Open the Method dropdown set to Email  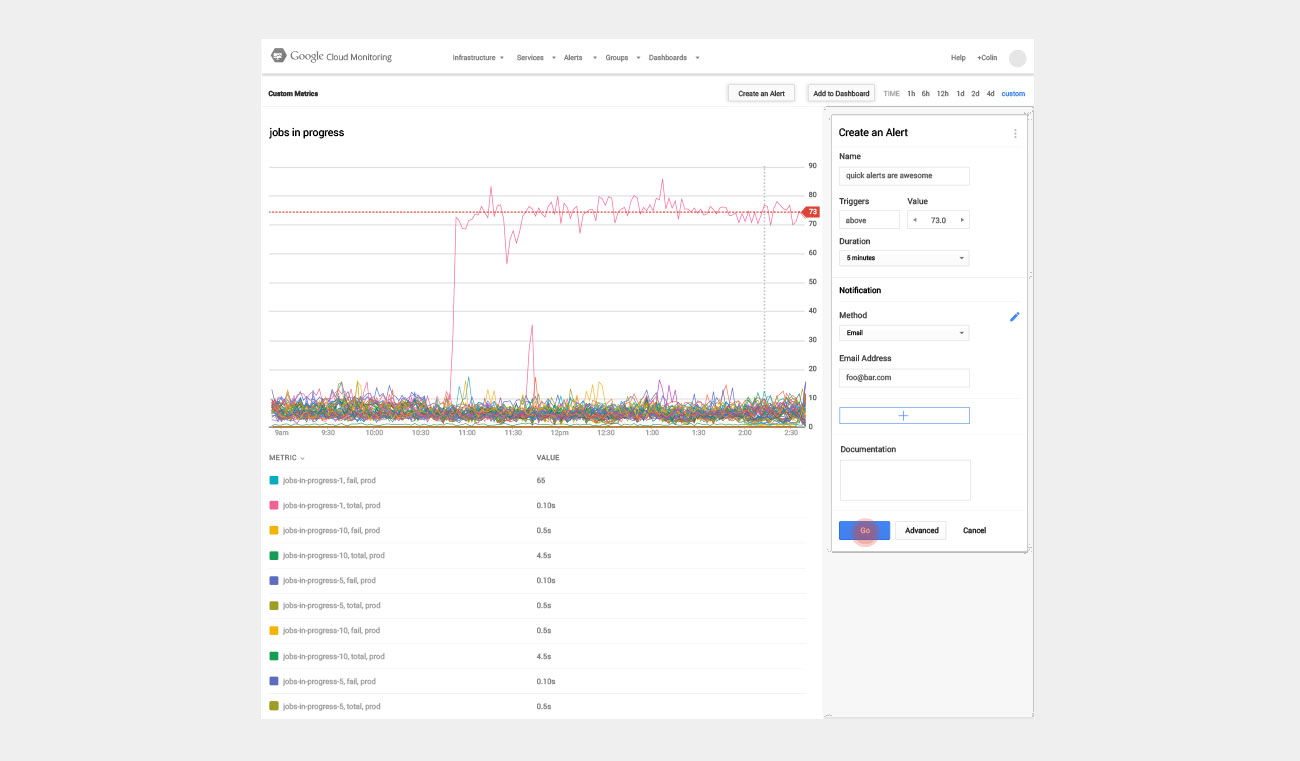click(x=904, y=333)
